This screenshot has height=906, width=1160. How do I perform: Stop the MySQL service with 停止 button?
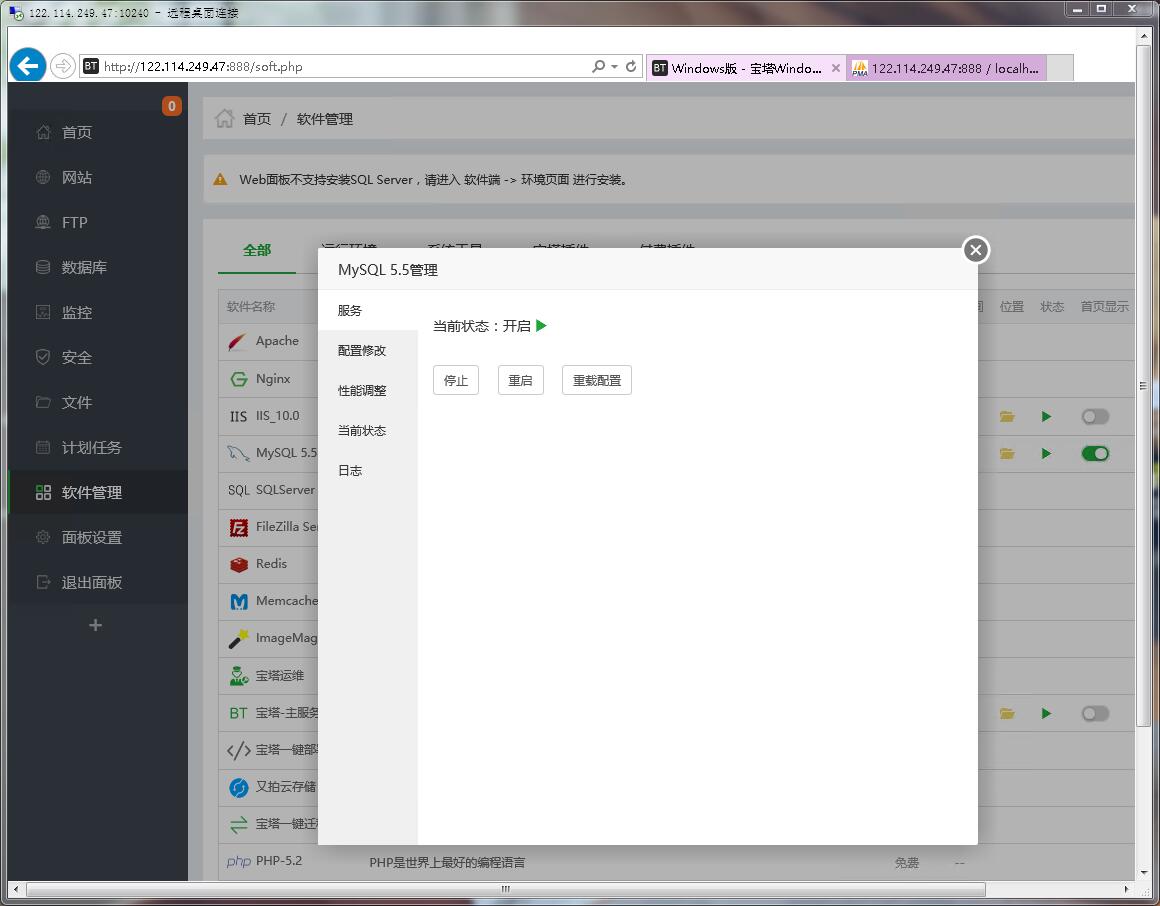coord(456,380)
